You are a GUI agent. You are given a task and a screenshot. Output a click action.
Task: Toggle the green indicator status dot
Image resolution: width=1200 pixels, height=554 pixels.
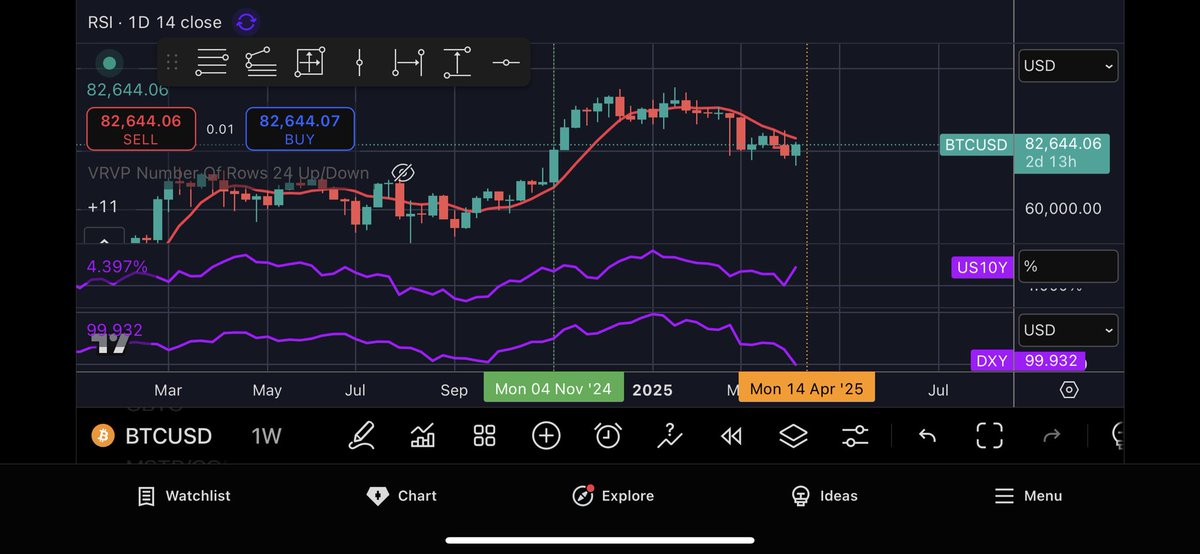pyautogui.click(x=109, y=63)
